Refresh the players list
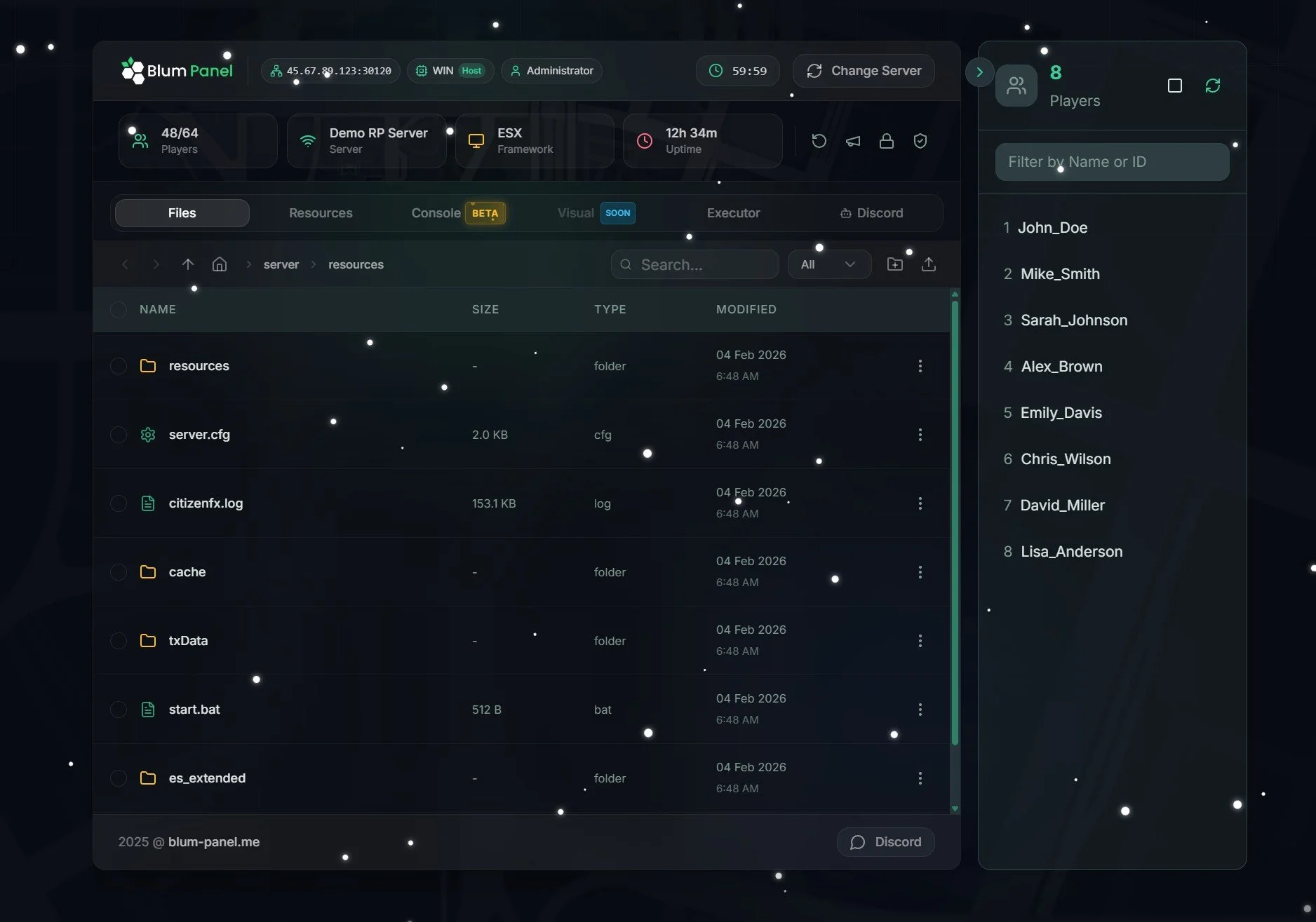Screen dimensions: 1316x922 point(1212,86)
